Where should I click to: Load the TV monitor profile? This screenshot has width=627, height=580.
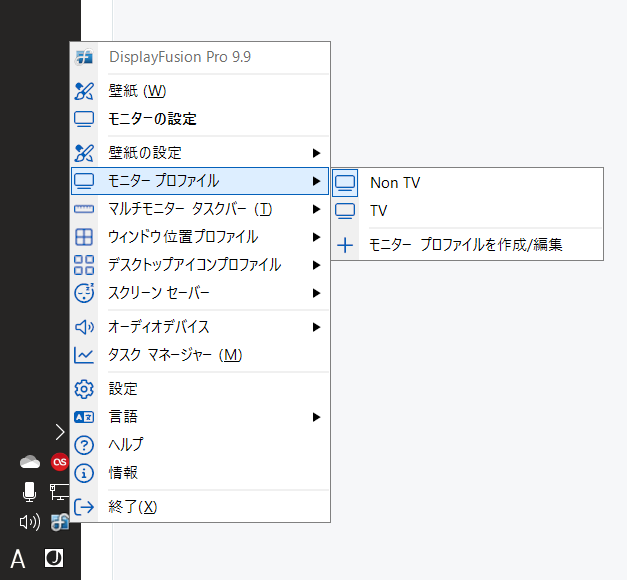tap(467, 211)
